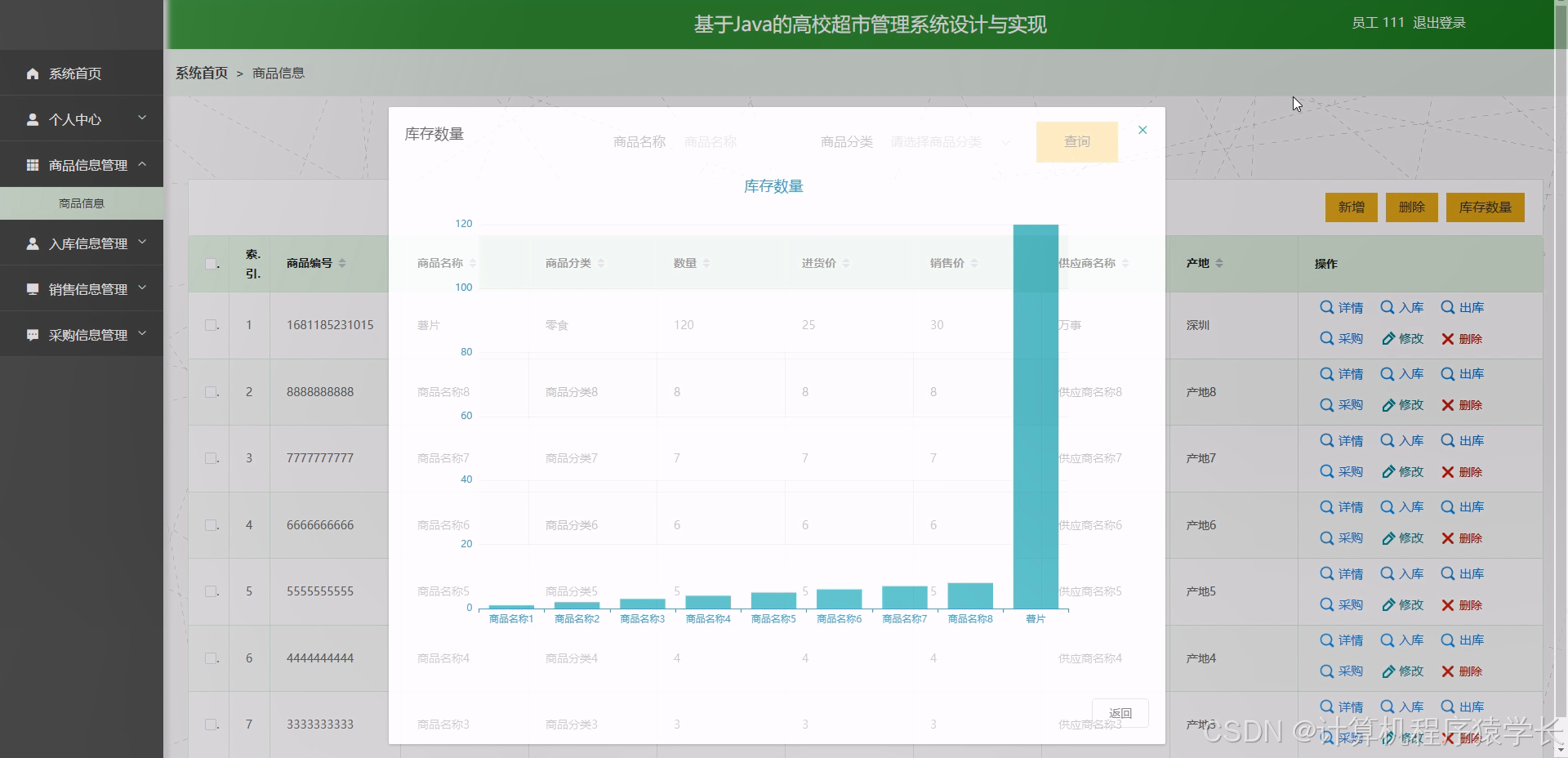Select the tallest 薯片 bar in the chart

pyautogui.click(x=1035, y=408)
